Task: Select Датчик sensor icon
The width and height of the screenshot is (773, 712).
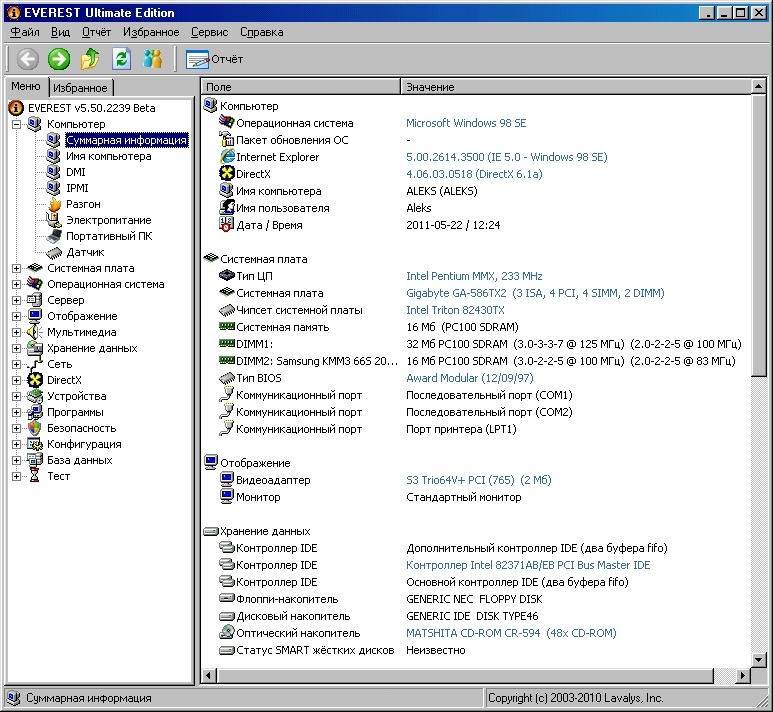Action: (x=53, y=252)
